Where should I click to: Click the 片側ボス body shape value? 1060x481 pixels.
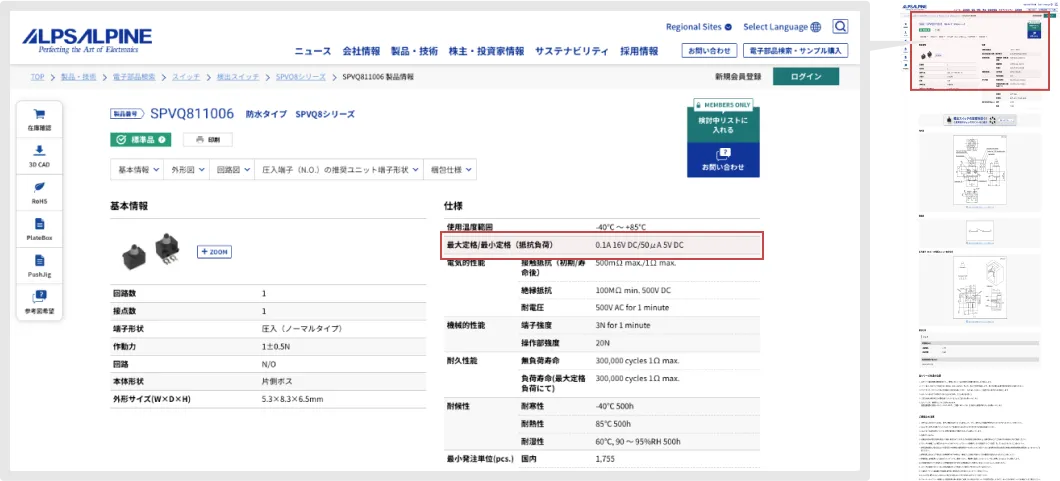point(279,382)
